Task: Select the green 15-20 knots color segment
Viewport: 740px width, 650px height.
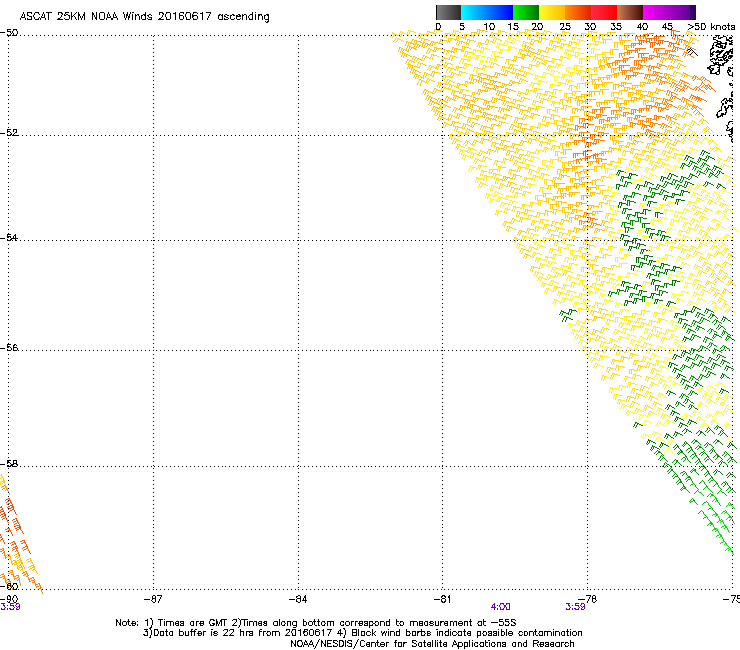Action: [x=526, y=12]
